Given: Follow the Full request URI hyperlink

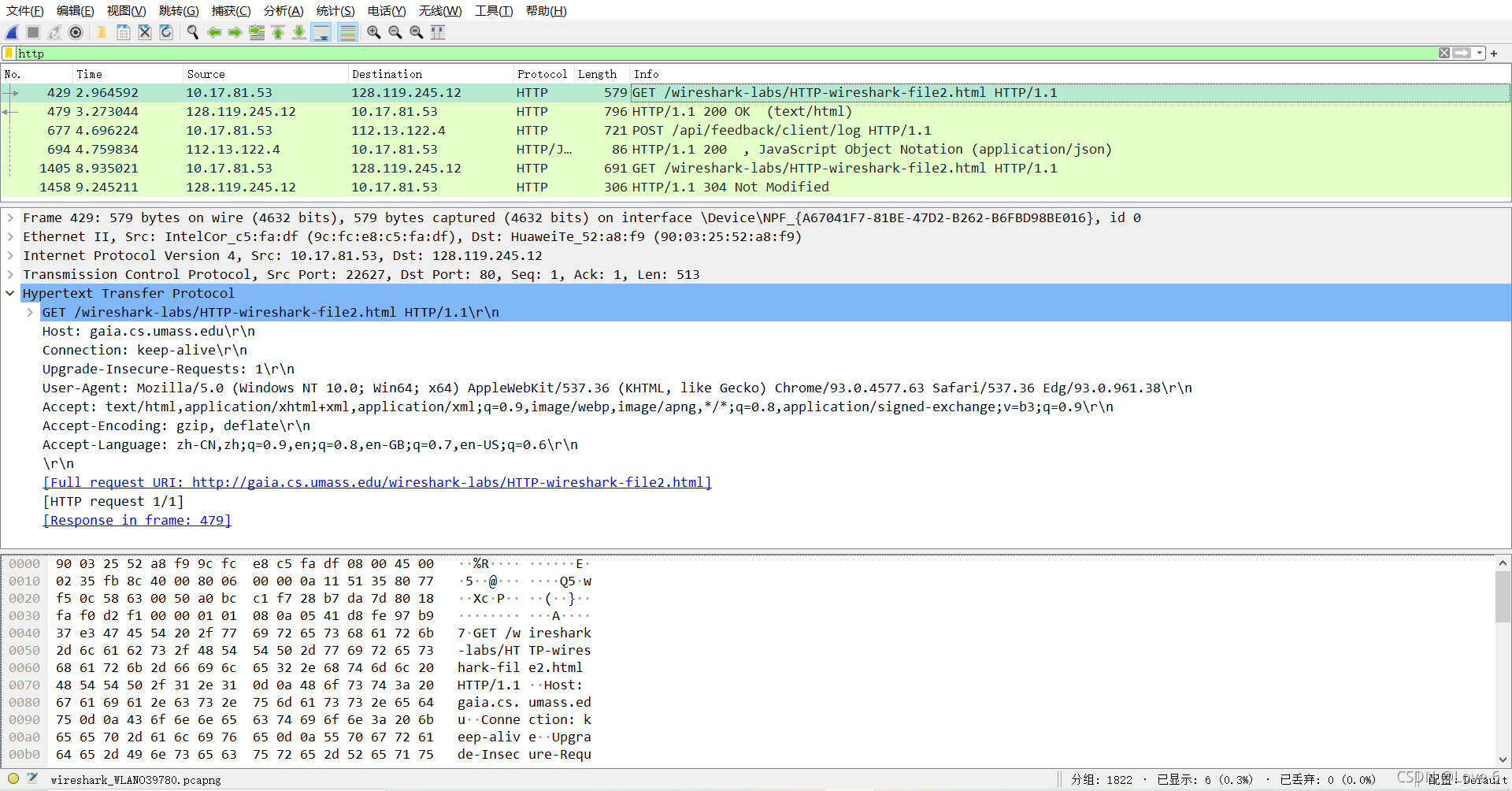Looking at the screenshot, I should [377, 482].
